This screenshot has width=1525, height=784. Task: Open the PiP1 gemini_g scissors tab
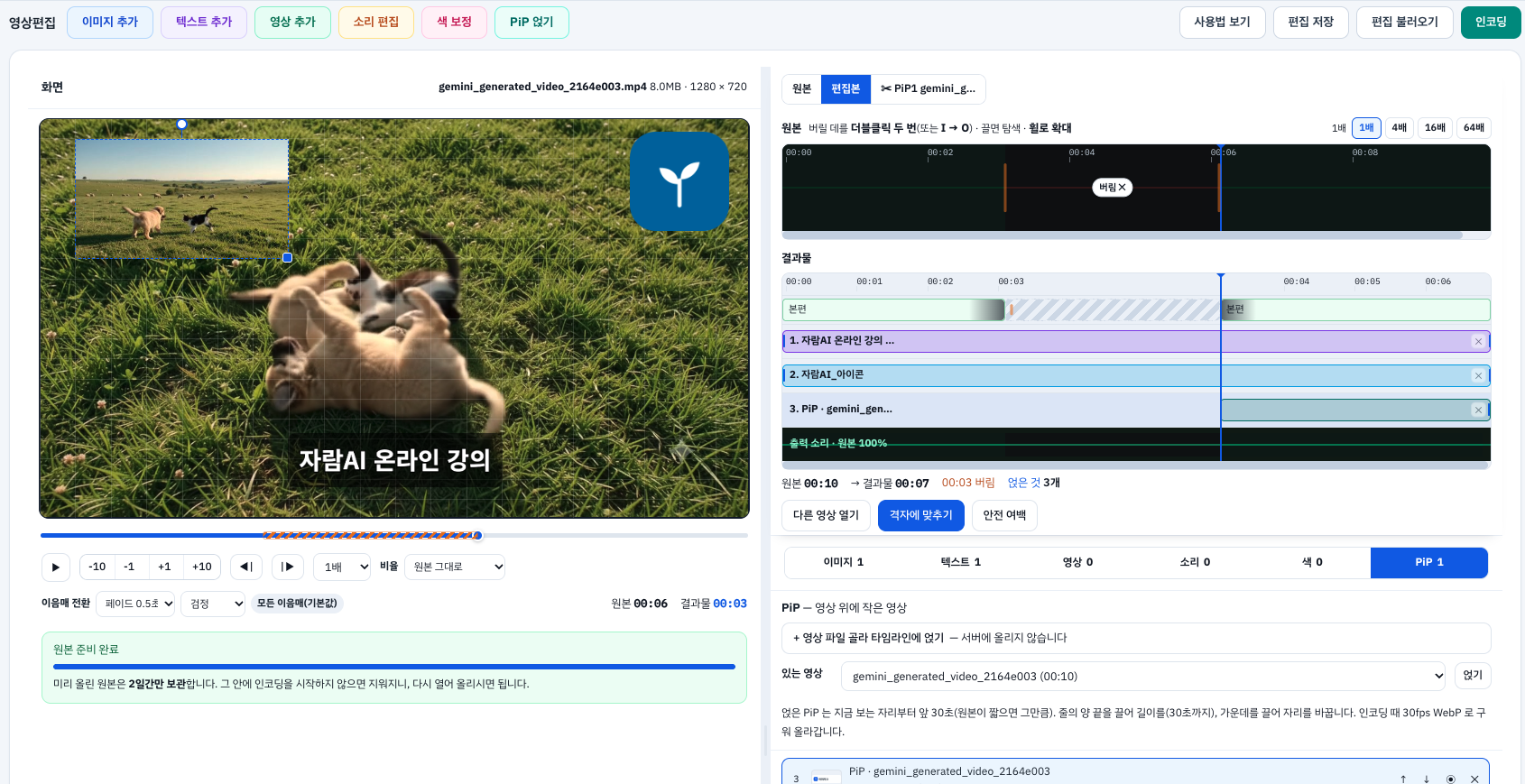pyautogui.click(x=929, y=88)
